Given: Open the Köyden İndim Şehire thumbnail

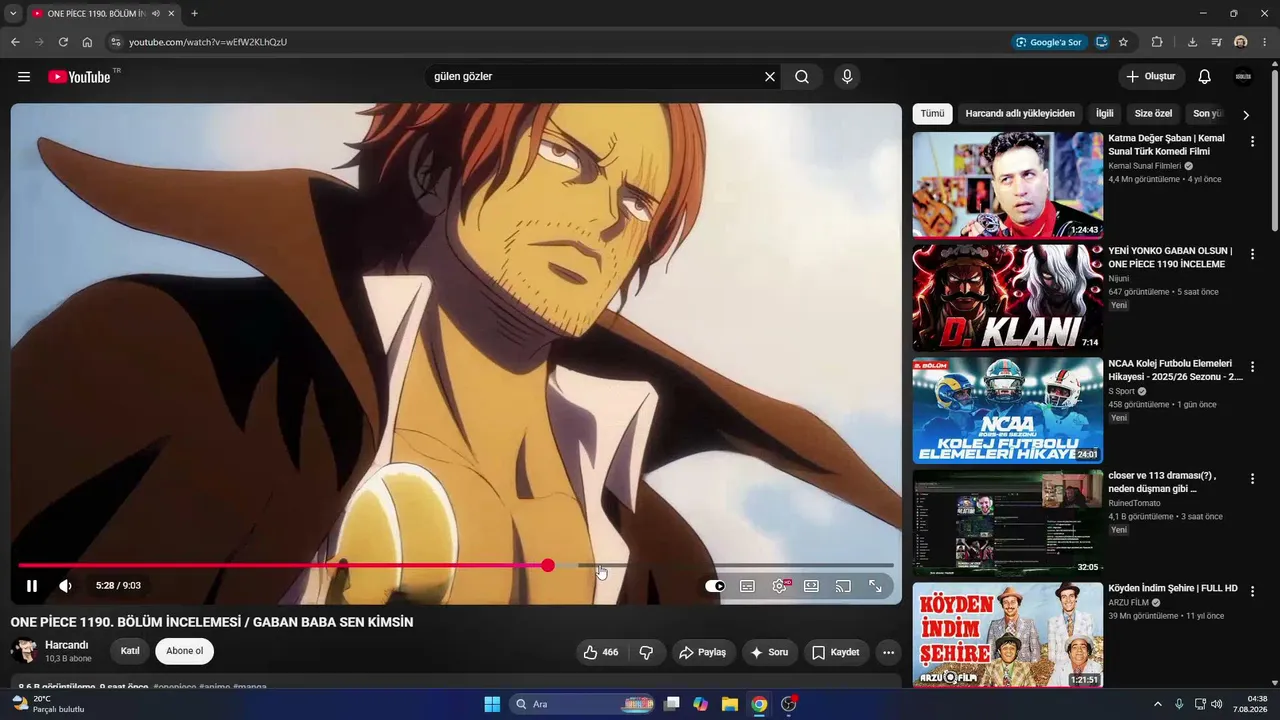Looking at the screenshot, I should coord(1008,635).
